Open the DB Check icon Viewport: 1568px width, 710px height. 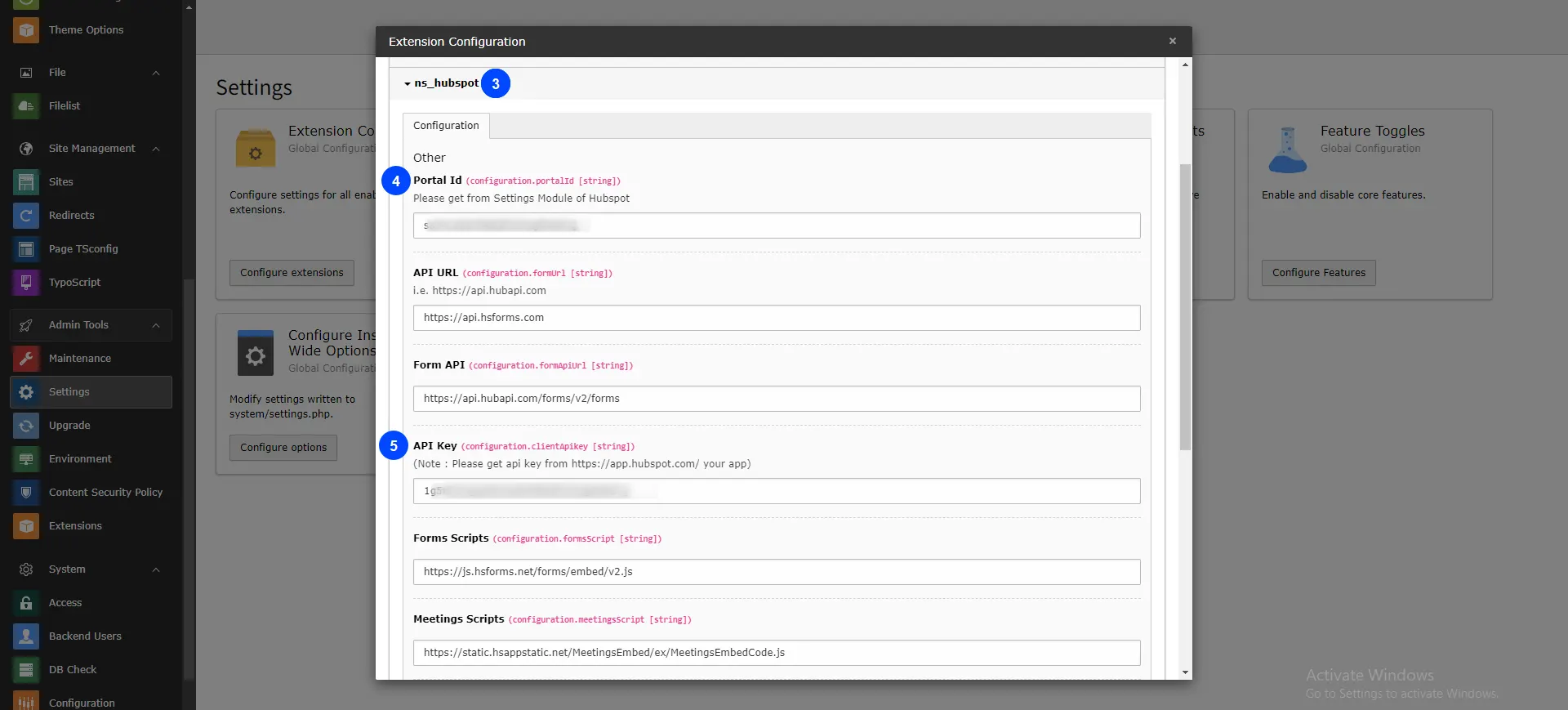26,670
